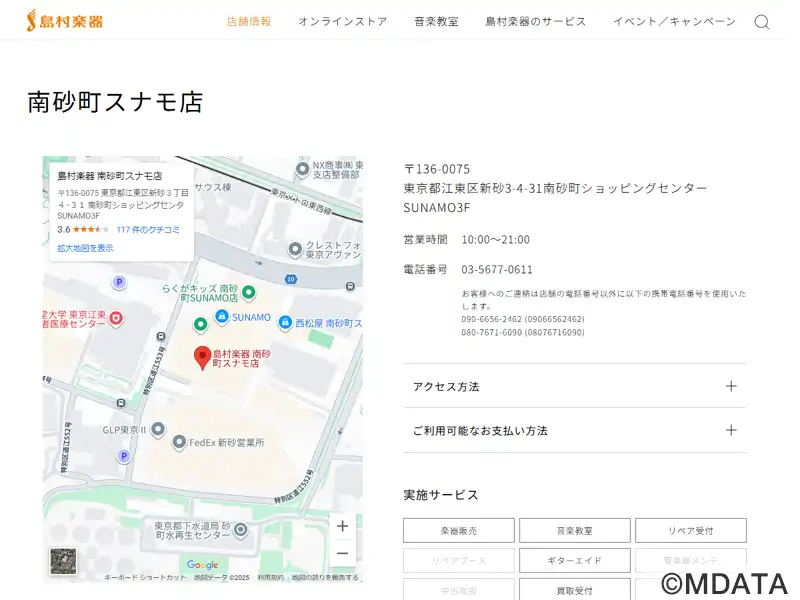The height and width of the screenshot is (600, 800).
Task: Switch map to satellite thumbnail view
Action: (x=63, y=561)
